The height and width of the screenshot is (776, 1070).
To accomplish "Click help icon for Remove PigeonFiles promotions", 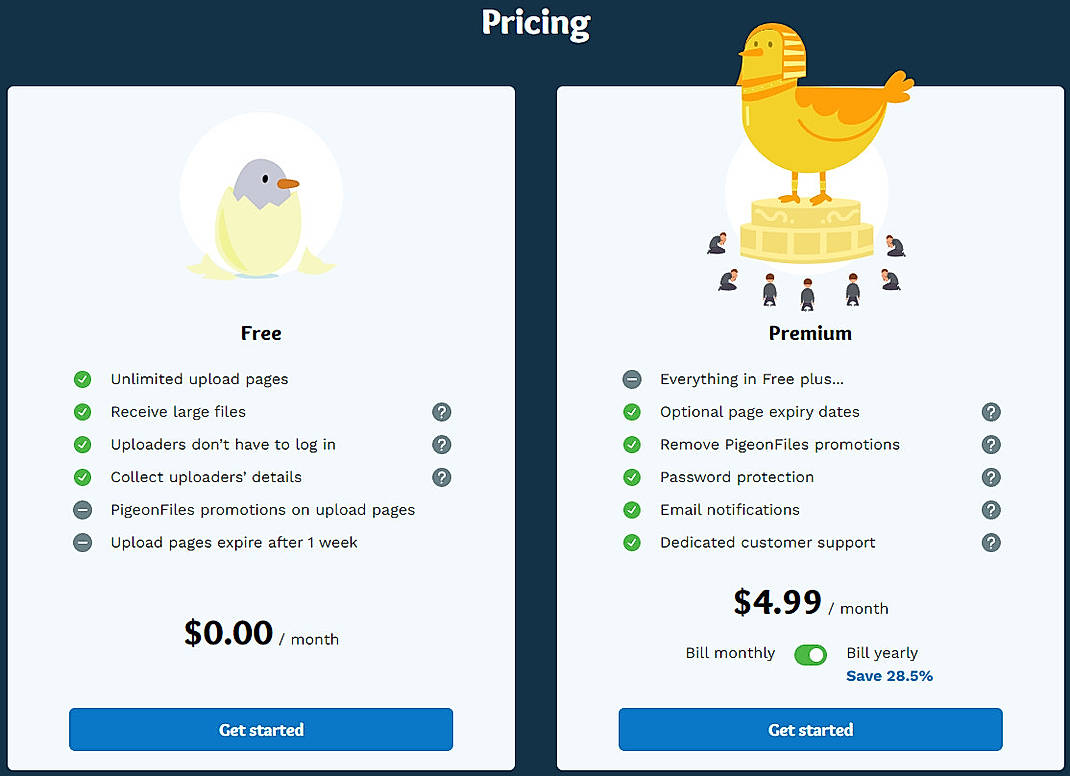I will click(x=991, y=444).
